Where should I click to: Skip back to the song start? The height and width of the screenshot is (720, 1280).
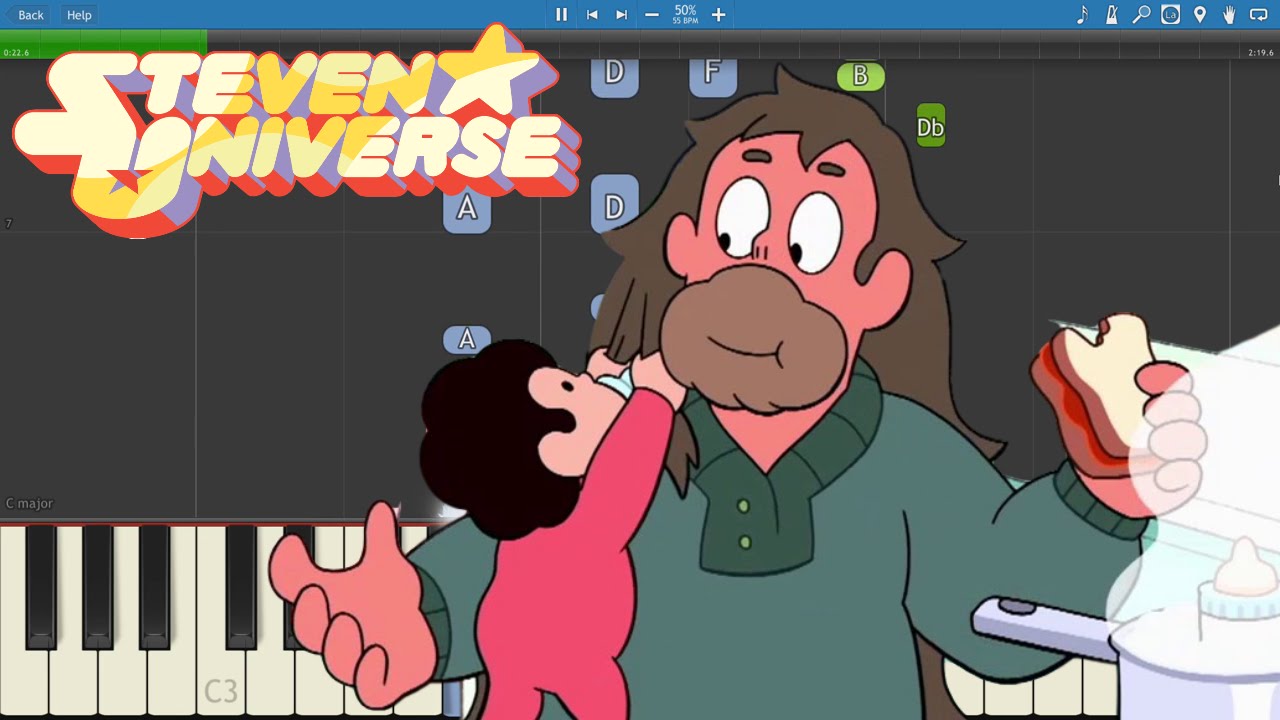[592, 15]
